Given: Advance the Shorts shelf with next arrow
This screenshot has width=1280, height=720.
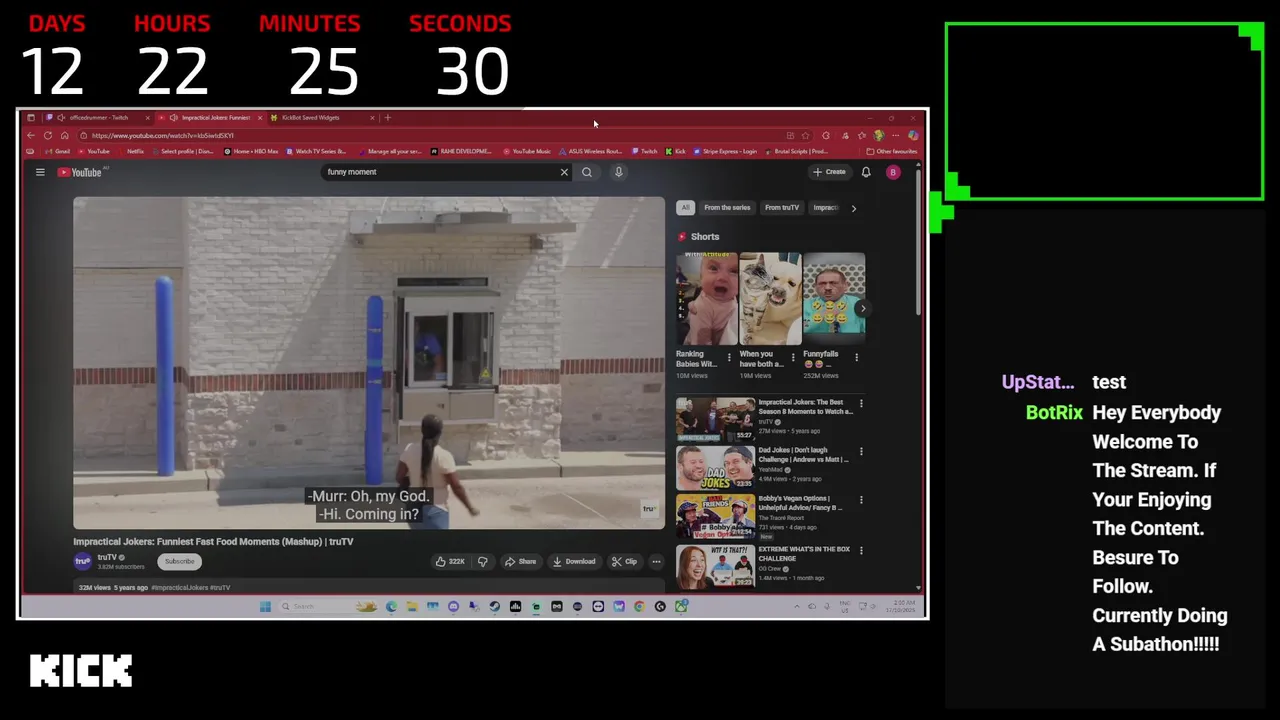Looking at the screenshot, I should click(862, 308).
